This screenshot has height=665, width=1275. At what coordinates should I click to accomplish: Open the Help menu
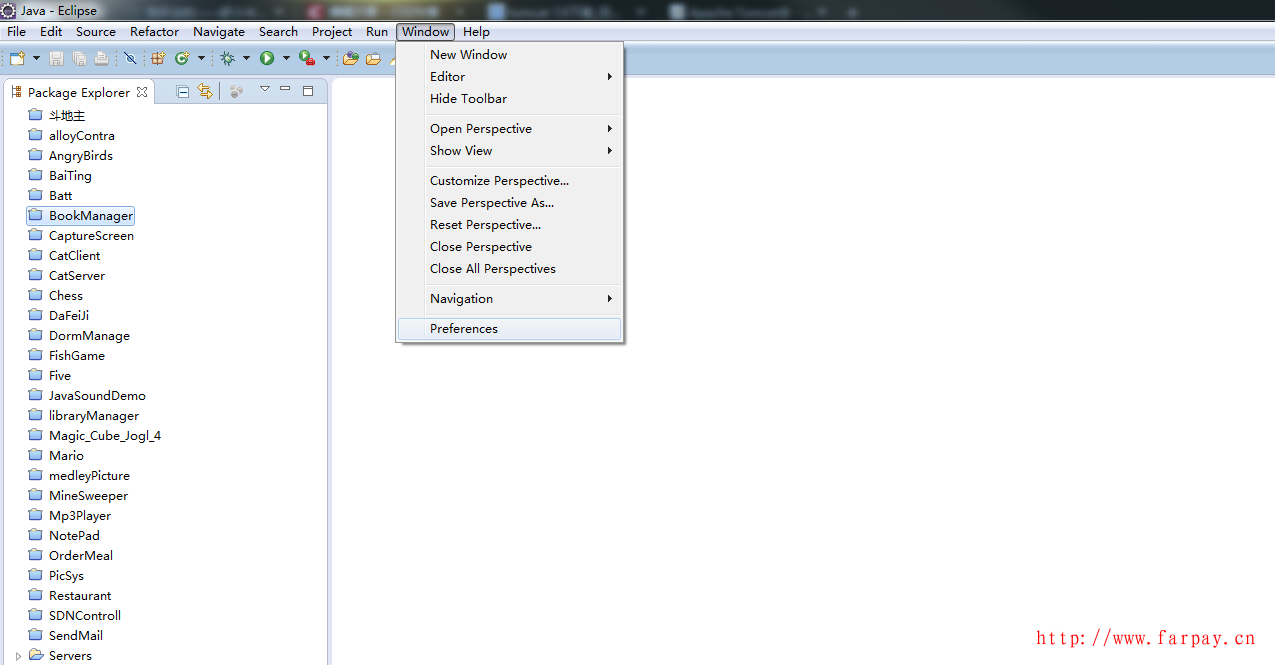point(476,32)
